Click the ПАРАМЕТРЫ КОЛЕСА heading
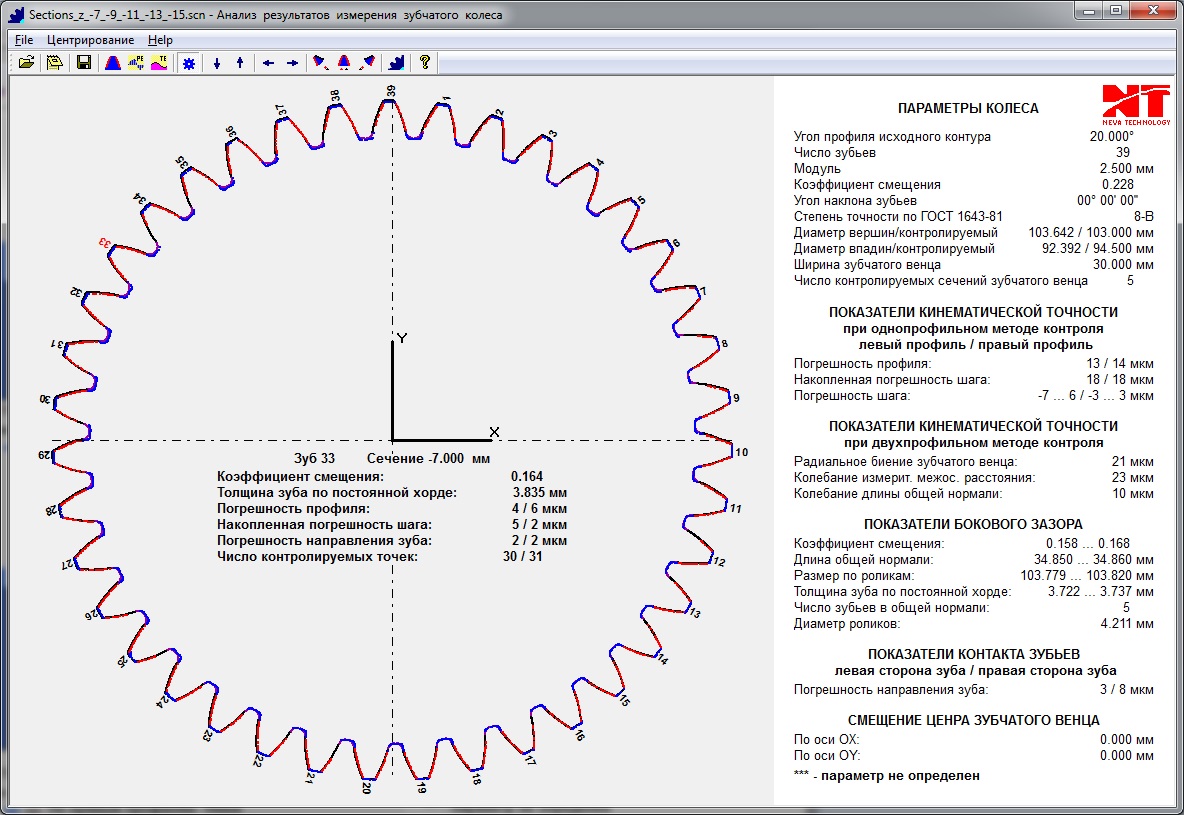 coord(968,109)
